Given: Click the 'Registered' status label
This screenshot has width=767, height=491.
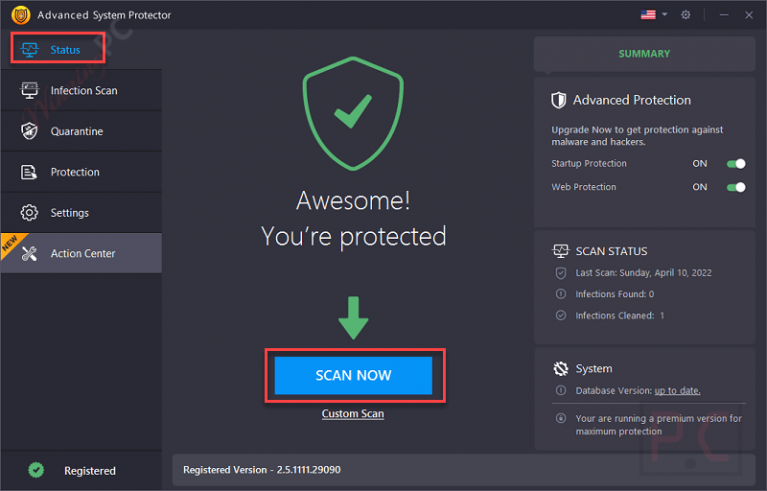Looking at the screenshot, I should (x=90, y=471).
